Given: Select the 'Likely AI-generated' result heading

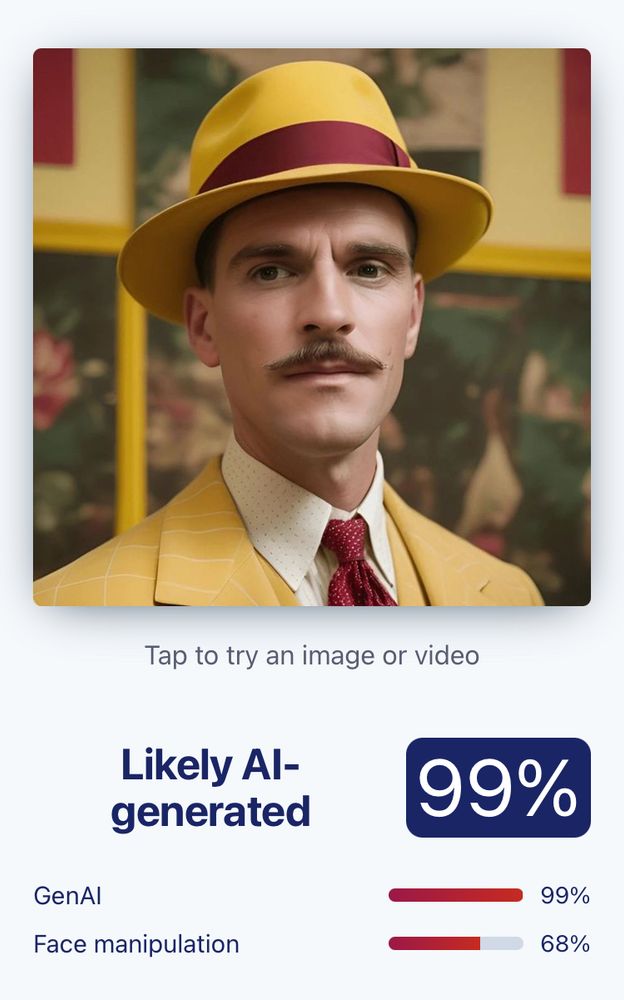Looking at the screenshot, I should click(x=211, y=788).
